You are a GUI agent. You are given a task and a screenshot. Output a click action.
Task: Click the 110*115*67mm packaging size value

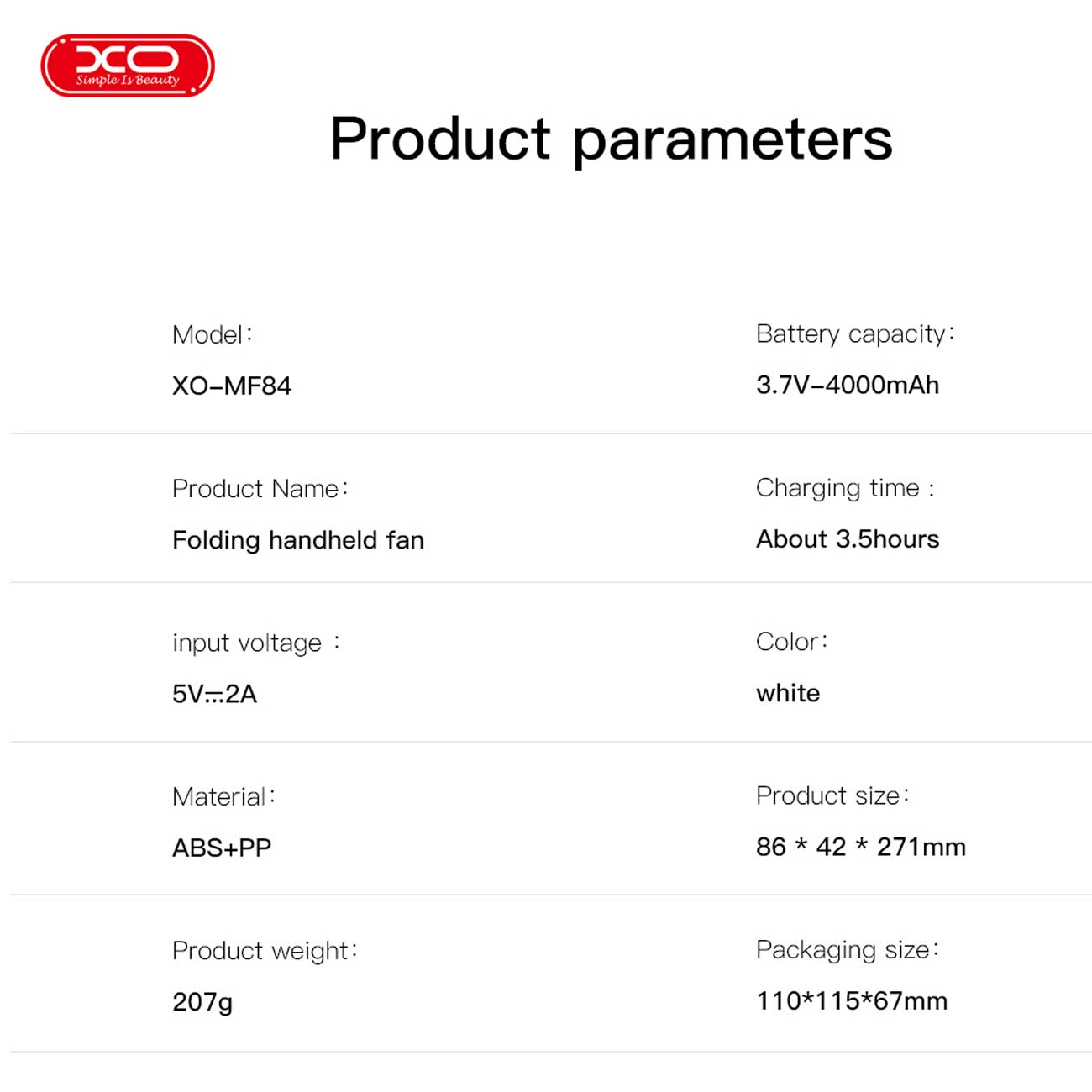(x=852, y=1000)
